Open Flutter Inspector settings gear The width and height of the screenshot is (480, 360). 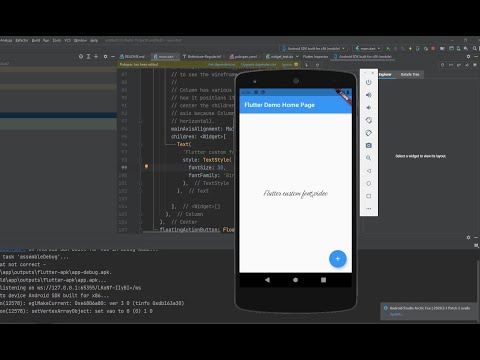pos(468,57)
